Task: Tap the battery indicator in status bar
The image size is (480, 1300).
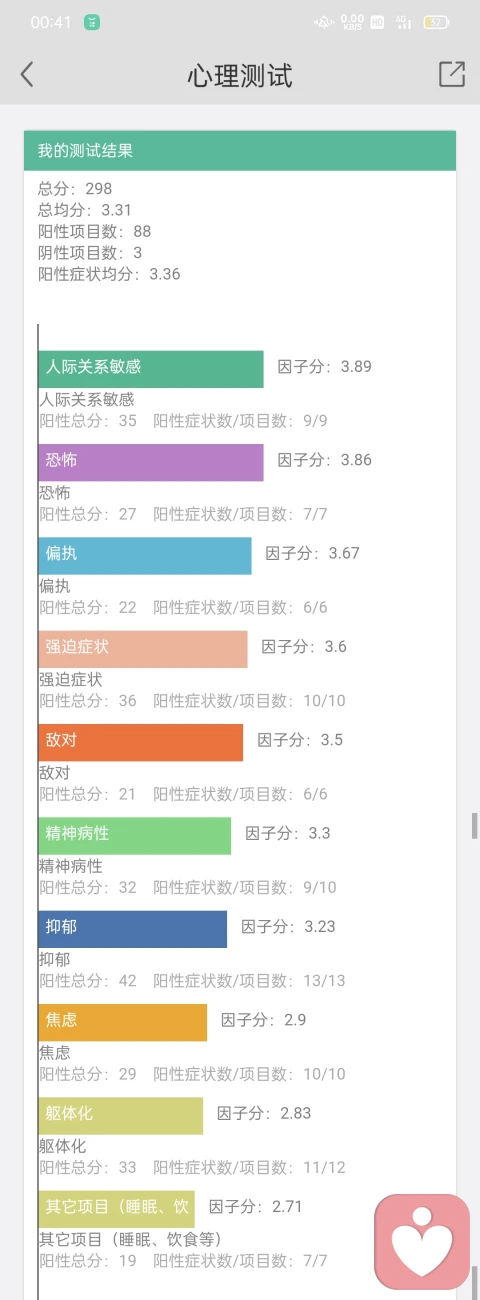Action: 436,22
